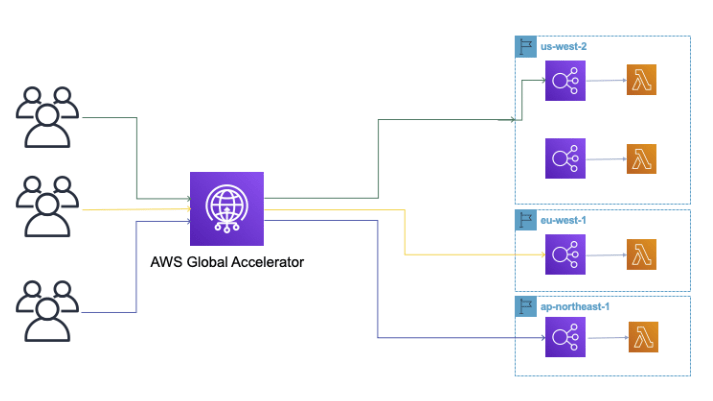Click the AWS Global Accelerator caption text
The width and height of the screenshot is (713, 401).
[227, 262]
